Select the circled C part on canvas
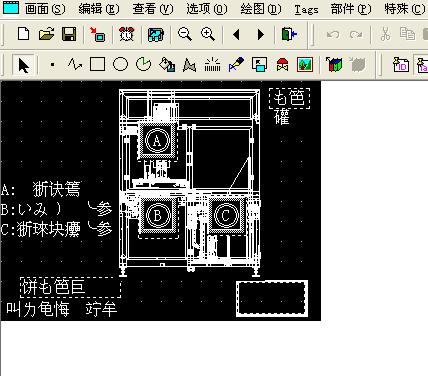The image size is (428, 376). point(226,215)
